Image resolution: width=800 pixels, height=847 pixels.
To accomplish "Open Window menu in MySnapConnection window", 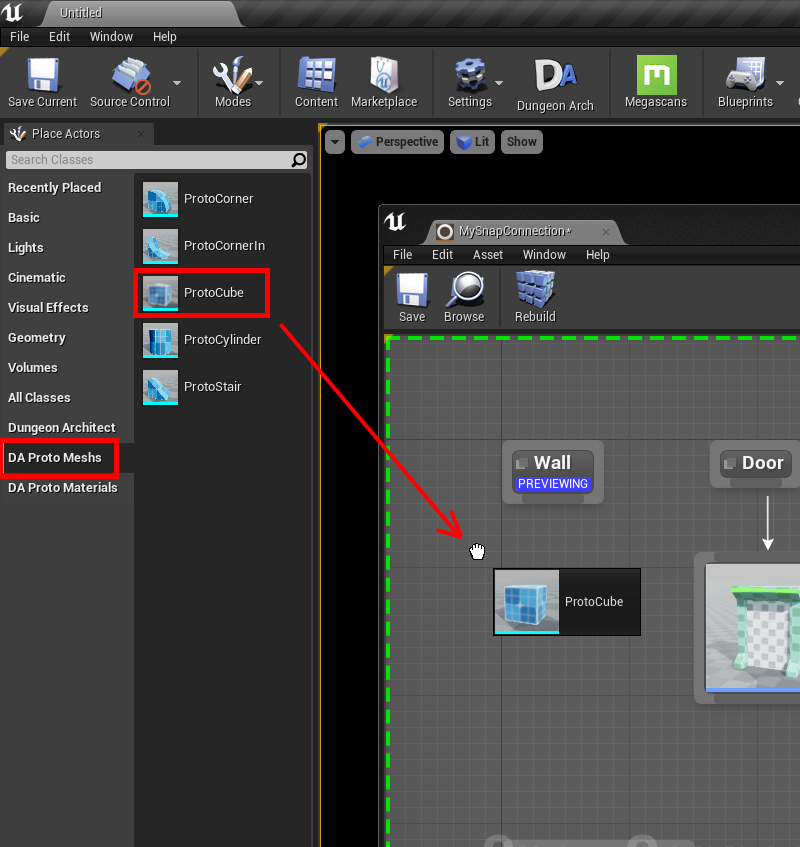I will point(544,254).
